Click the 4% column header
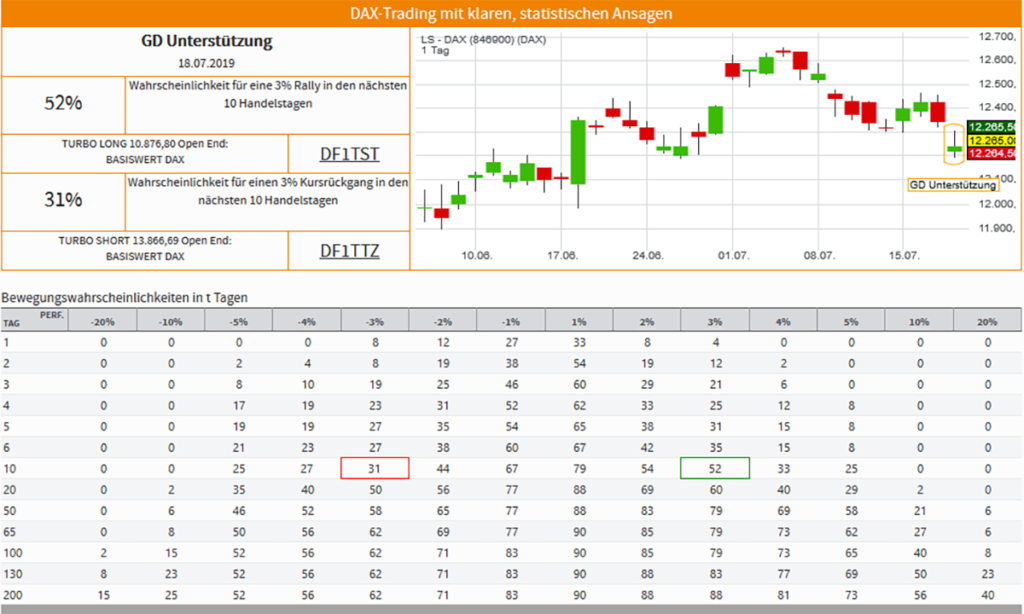This screenshot has height=614, width=1024. click(x=783, y=321)
